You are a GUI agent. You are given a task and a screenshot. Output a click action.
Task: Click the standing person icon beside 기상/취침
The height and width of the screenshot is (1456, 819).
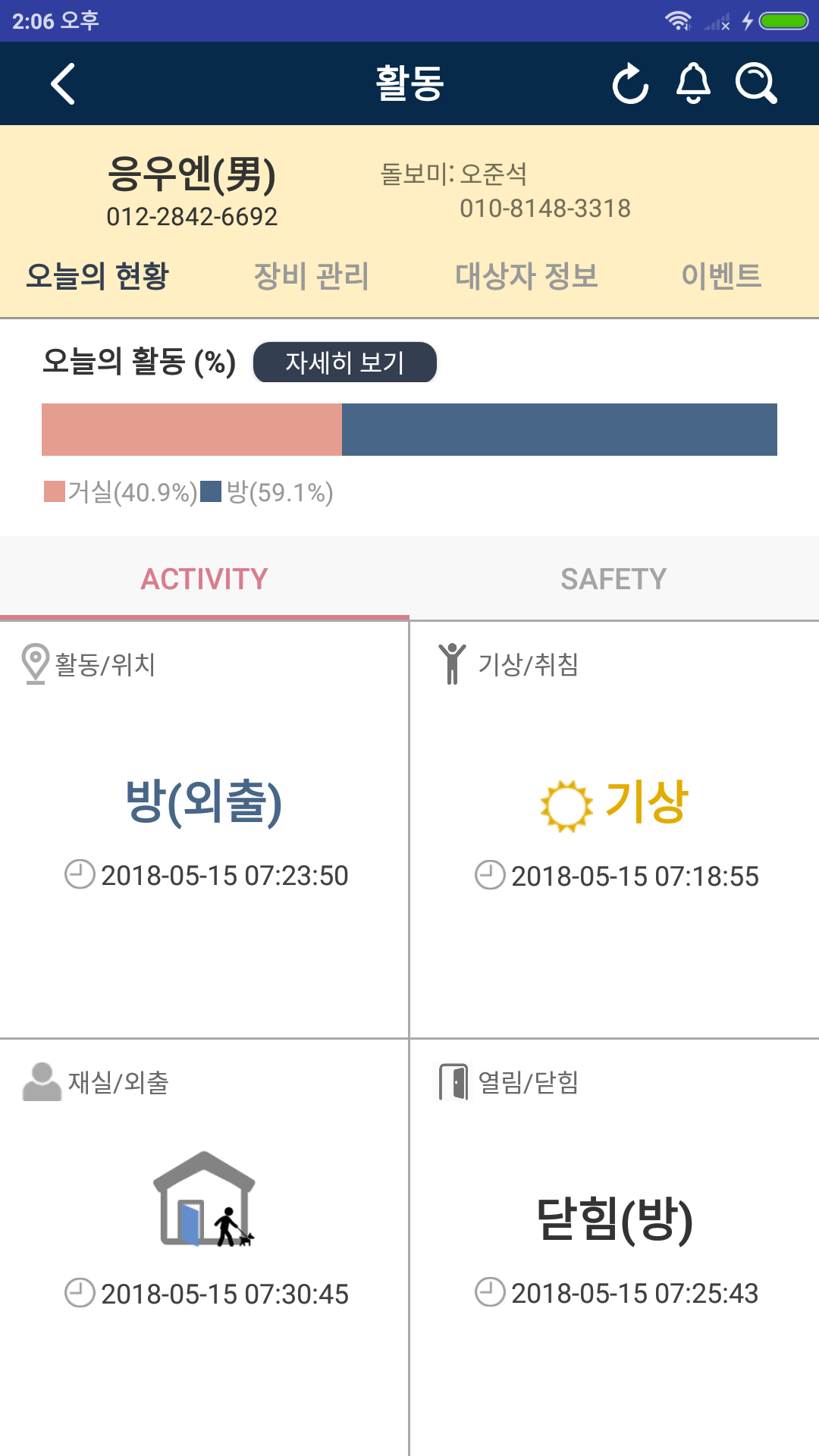point(452,664)
